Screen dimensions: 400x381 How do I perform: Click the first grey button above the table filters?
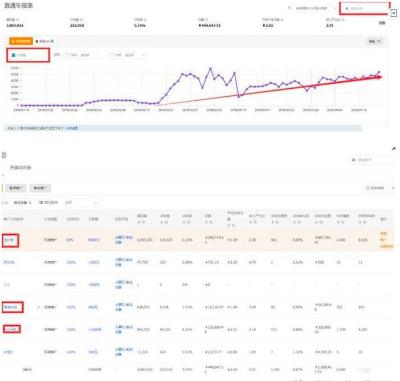tap(16, 188)
